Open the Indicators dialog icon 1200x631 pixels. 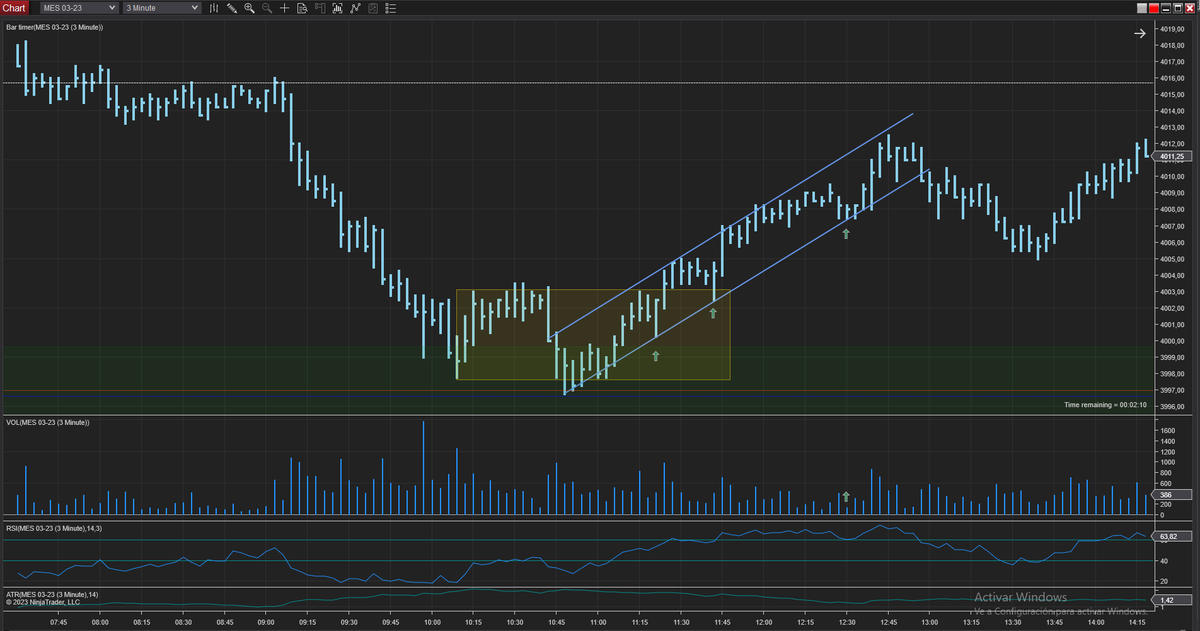[x=355, y=8]
